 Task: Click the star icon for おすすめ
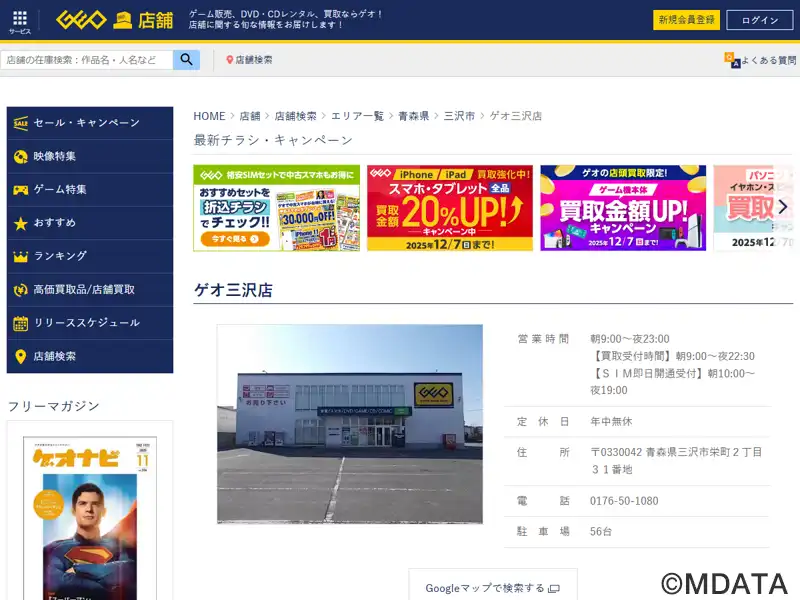pos(20,223)
